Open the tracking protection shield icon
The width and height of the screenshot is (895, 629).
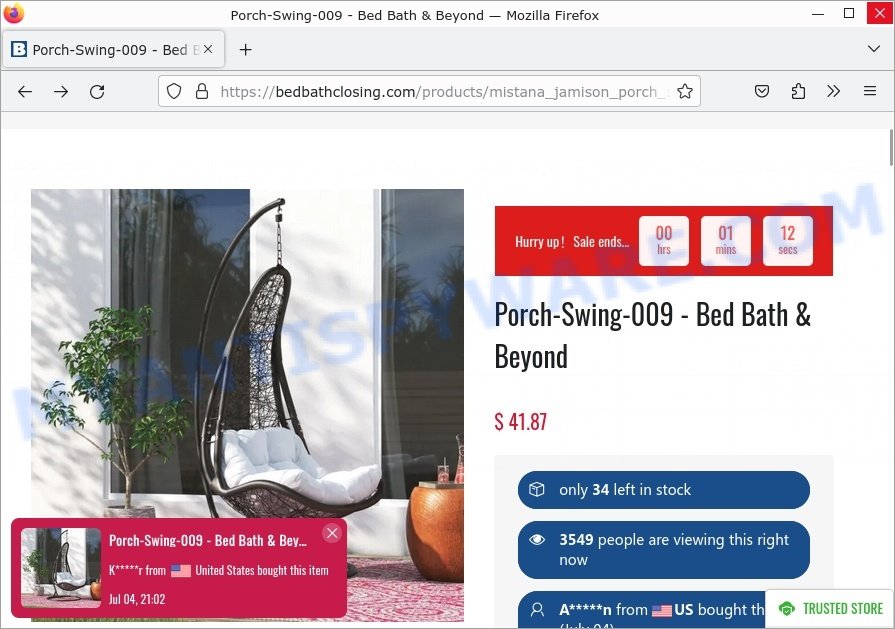174,91
